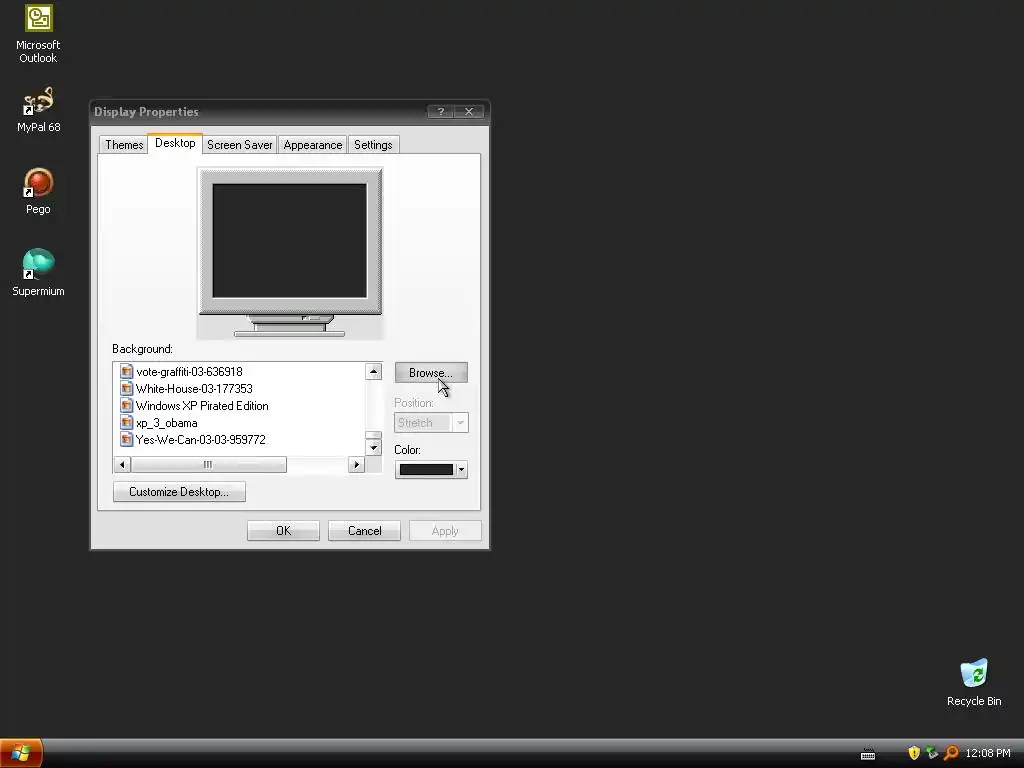Choose White-House-03-177353 background
Screen dimensions: 1024x768
[194, 389]
